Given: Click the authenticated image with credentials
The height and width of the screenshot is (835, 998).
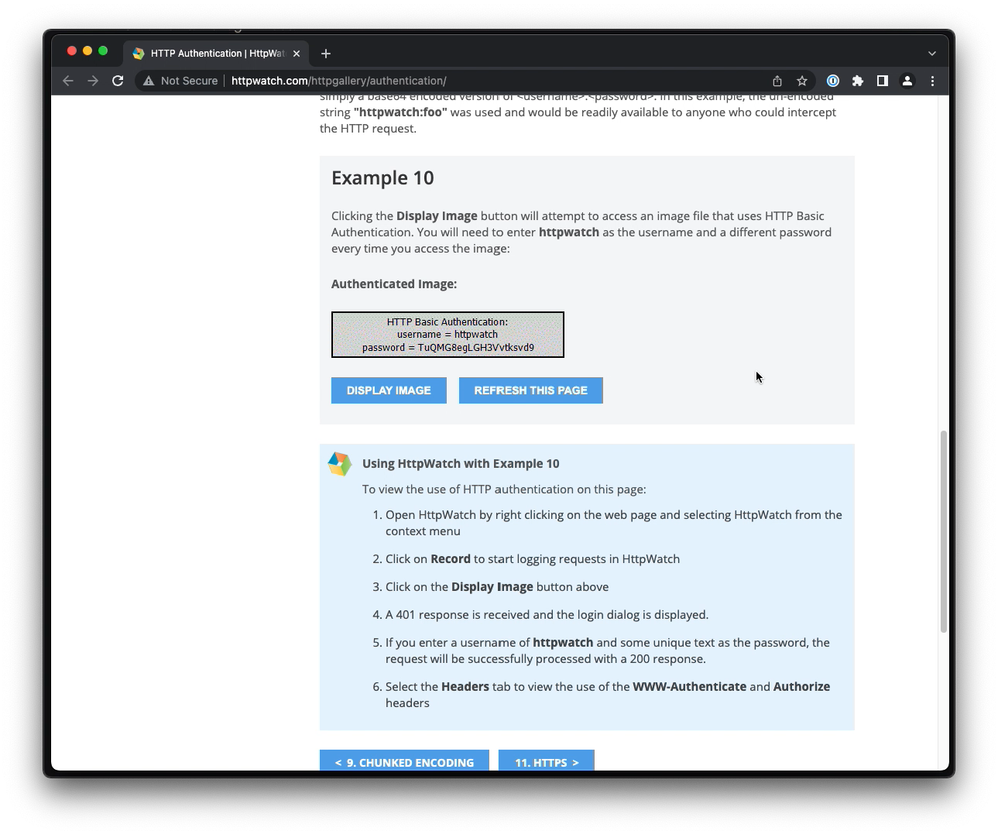Looking at the screenshot, I should [x=447, y=334].
